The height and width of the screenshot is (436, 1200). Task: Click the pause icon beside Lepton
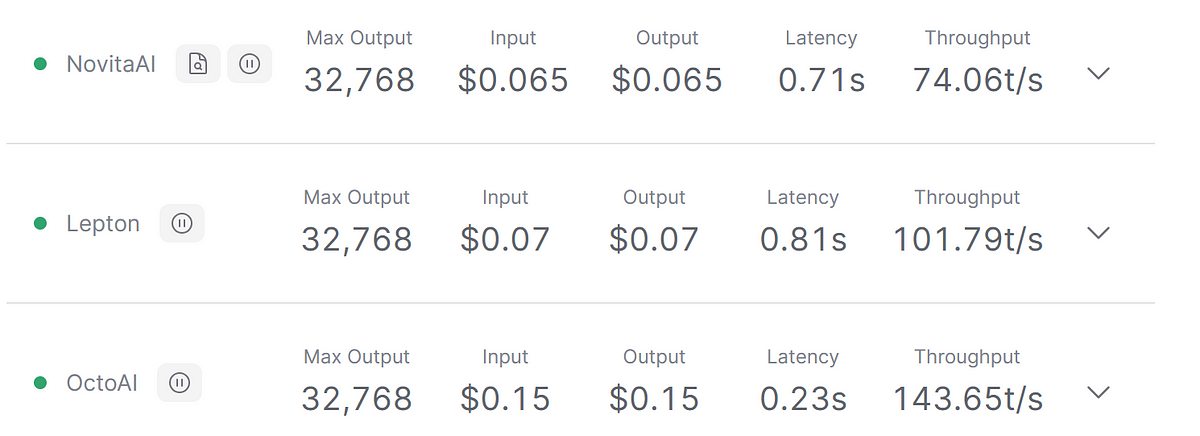pos(182,223)
